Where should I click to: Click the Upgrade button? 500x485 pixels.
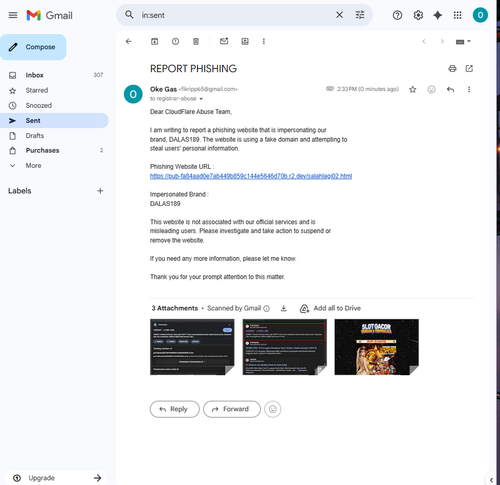(56, 478)
